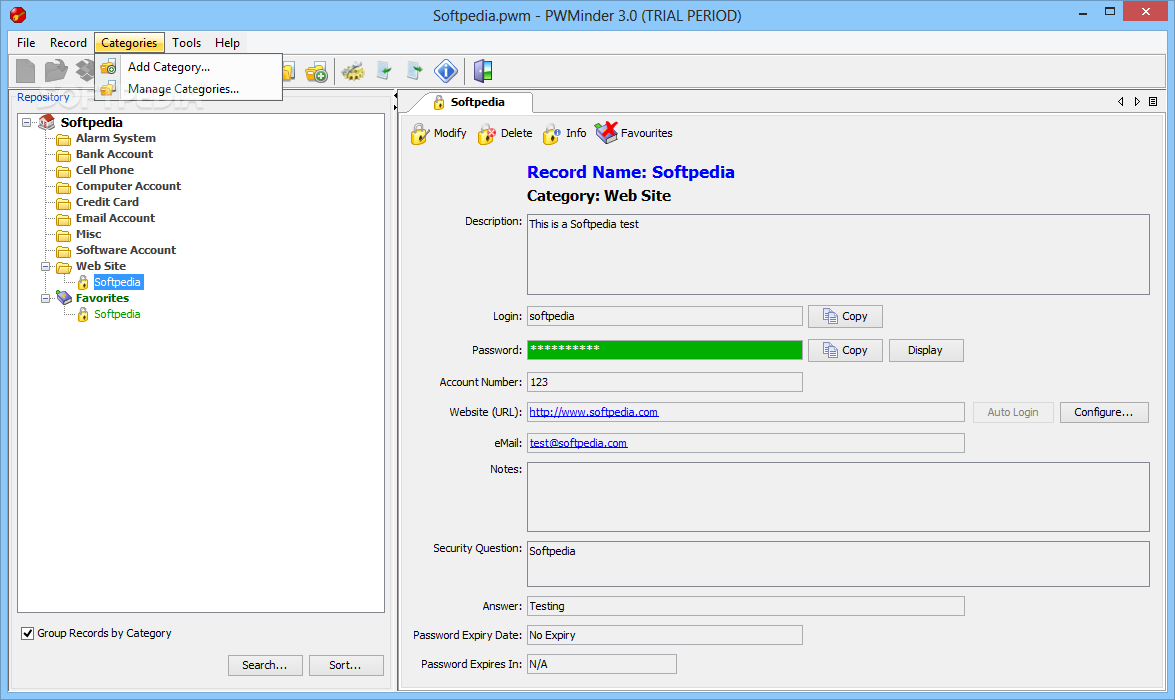Choose Manage Categories... from the menu
Image resolution: width=1175 pixels, height=700 pixels.
(x=189, y=88)
